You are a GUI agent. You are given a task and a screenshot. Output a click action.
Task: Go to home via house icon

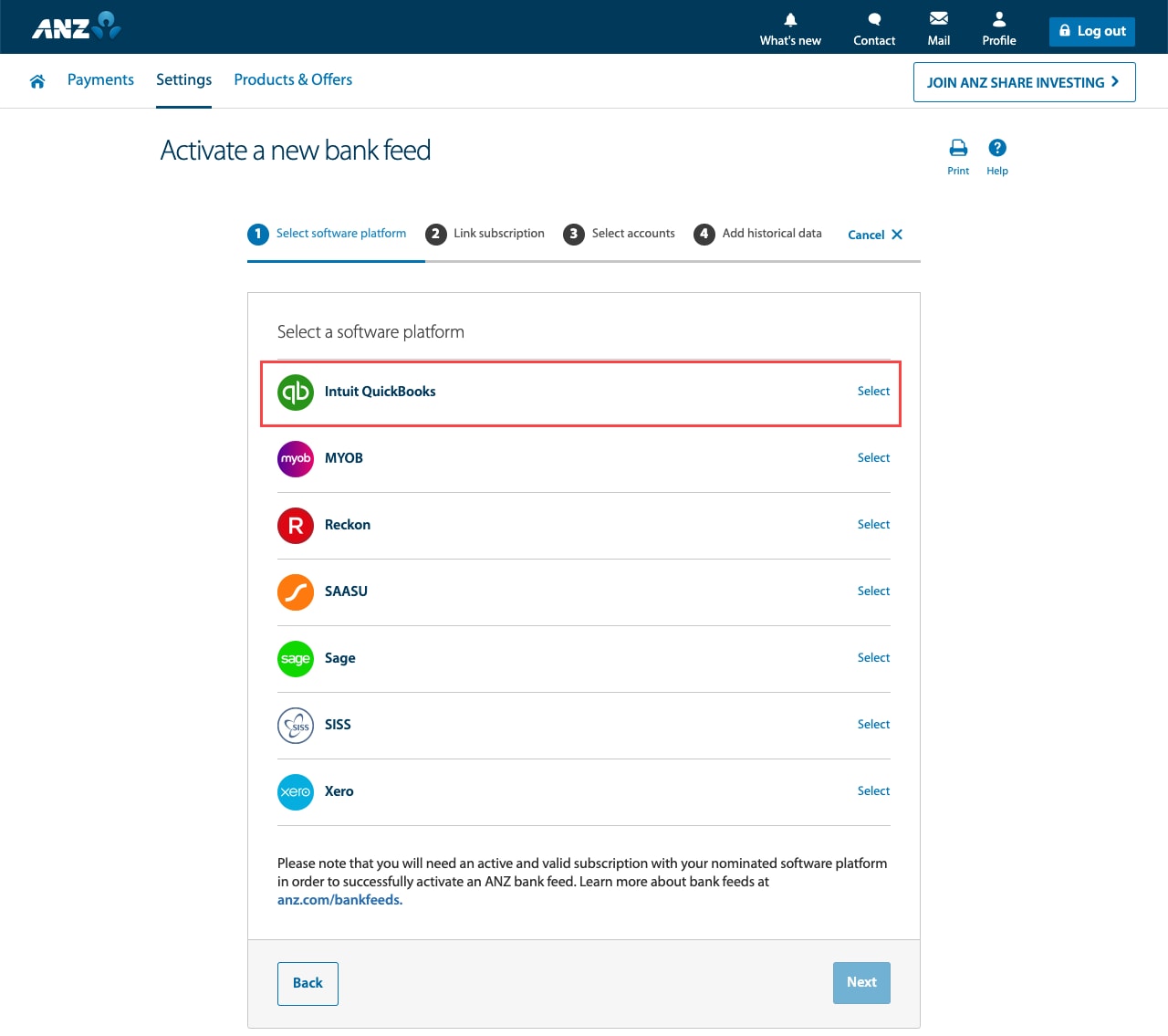pos(37,81)
